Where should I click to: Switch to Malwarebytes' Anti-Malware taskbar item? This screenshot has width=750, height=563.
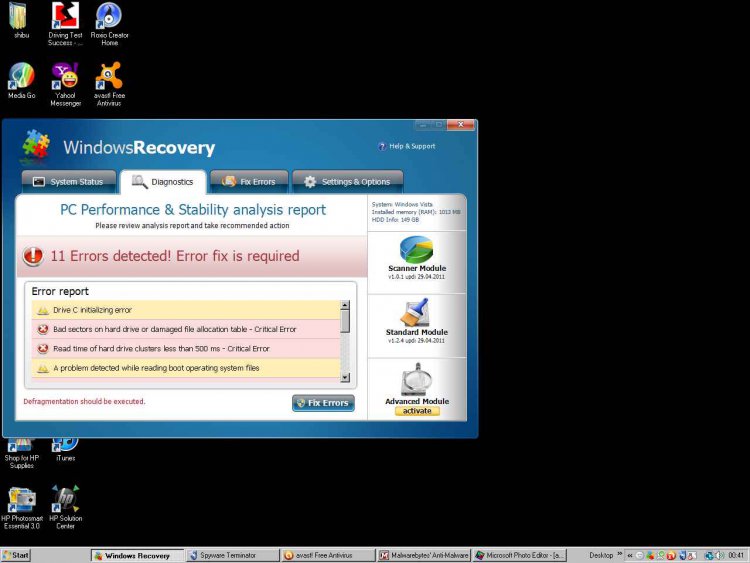point(424,555)
